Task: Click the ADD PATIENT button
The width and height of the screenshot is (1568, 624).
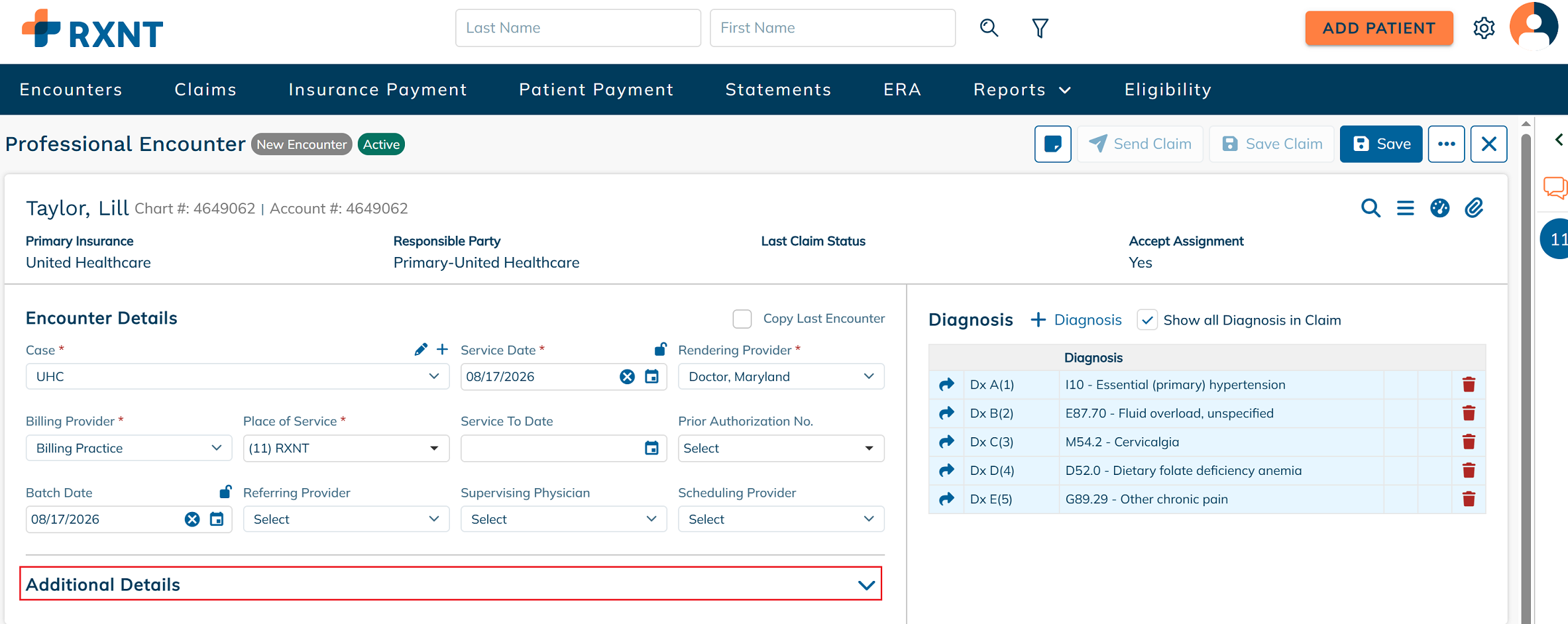Action: [1378, 28]
